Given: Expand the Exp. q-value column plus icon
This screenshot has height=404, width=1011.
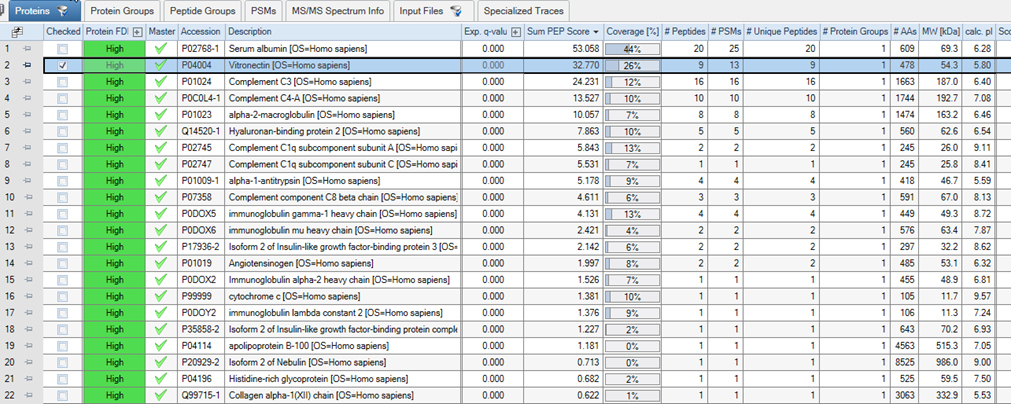Looking at the screenshot, I should 516,32.
